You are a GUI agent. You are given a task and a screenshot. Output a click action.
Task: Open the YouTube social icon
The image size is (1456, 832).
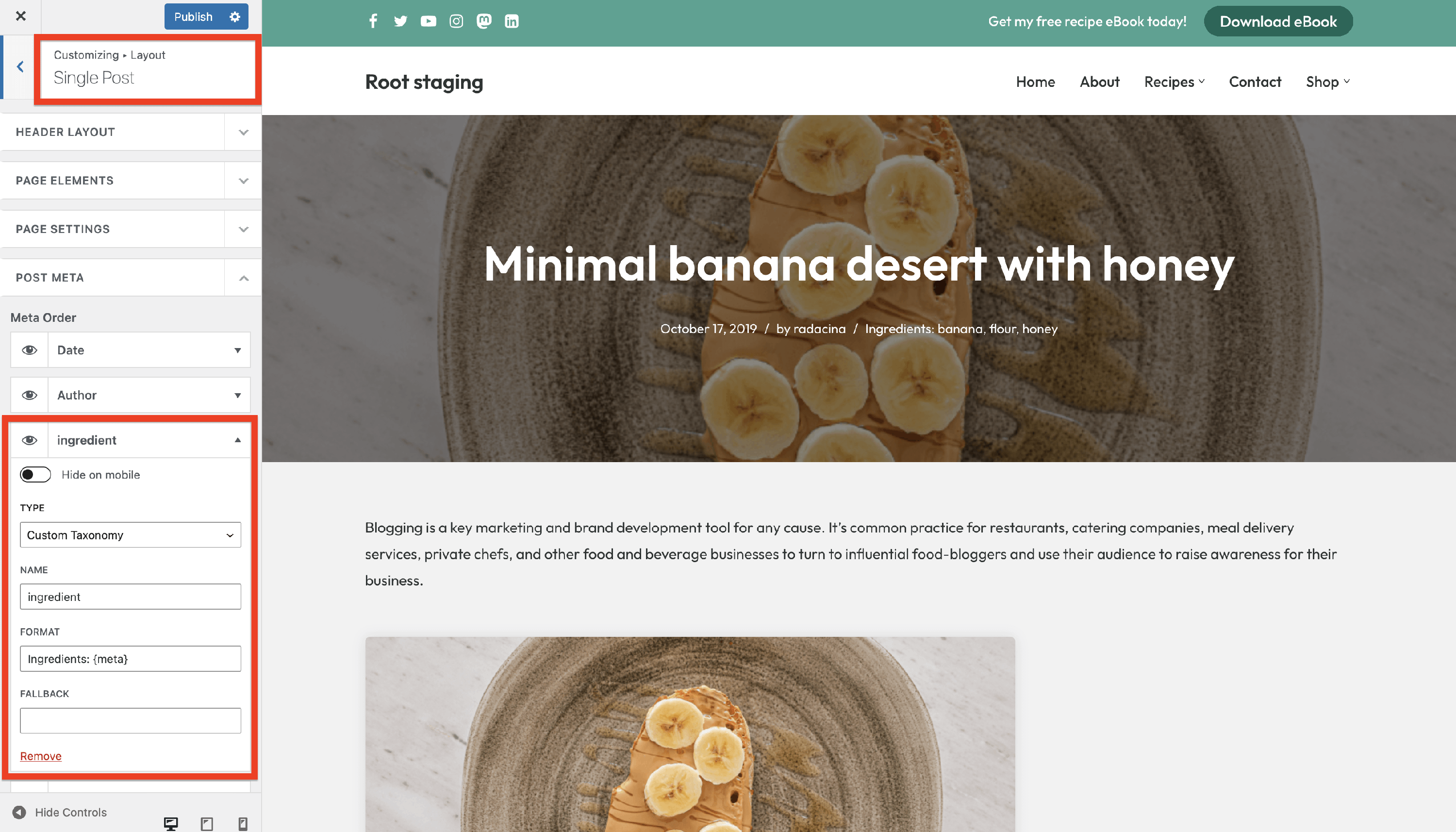tap(429, 21)
